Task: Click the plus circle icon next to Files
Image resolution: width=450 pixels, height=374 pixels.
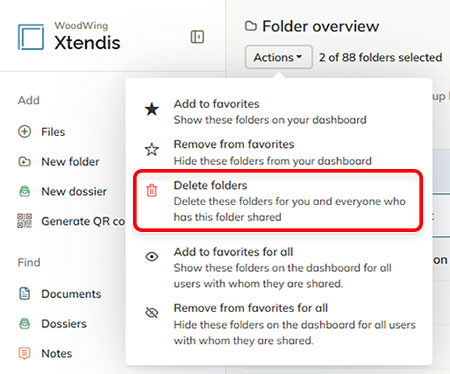Action: click(x=24, y=132)
